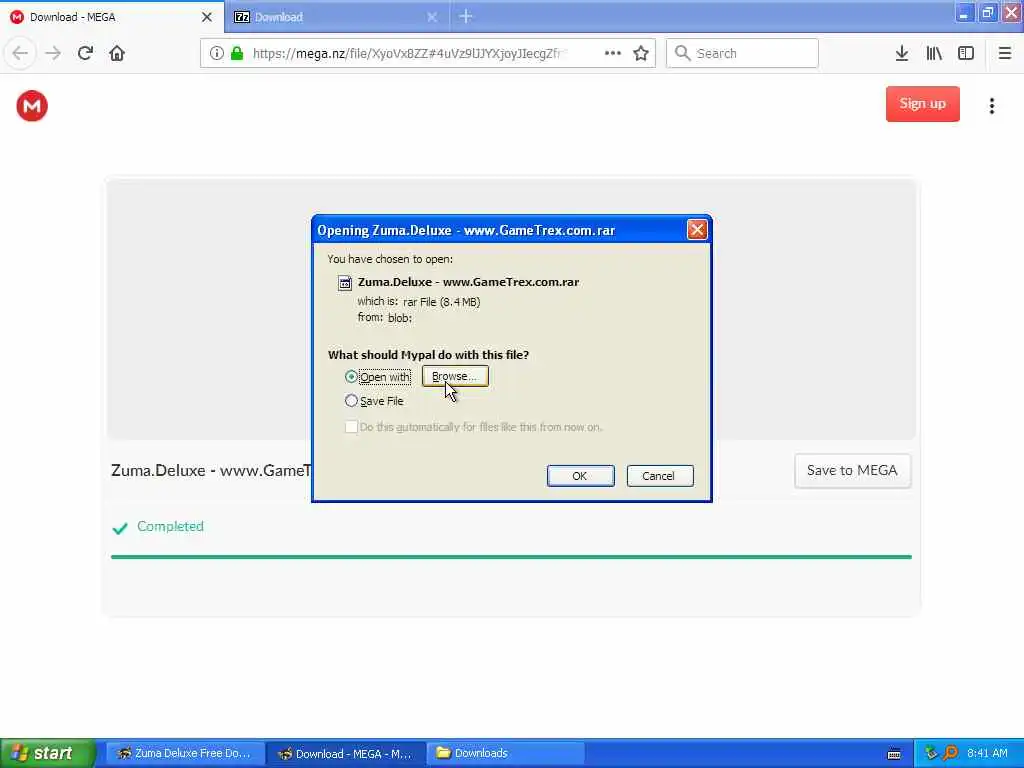This screenshot has width=1024, height=768.
Task: Show site information icon in address bar
Action: 217,53
